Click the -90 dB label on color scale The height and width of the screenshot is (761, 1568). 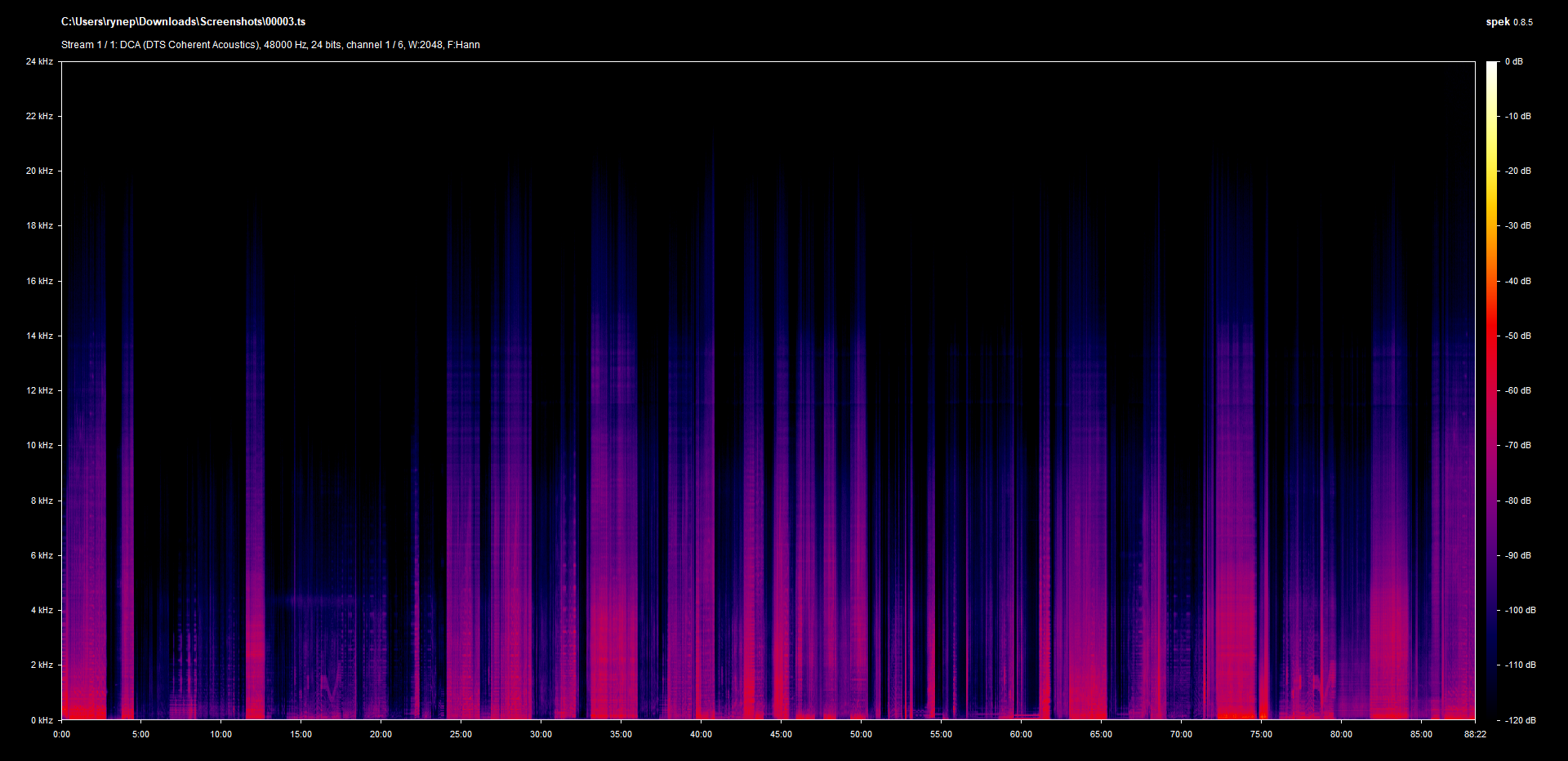(1518, 555)
